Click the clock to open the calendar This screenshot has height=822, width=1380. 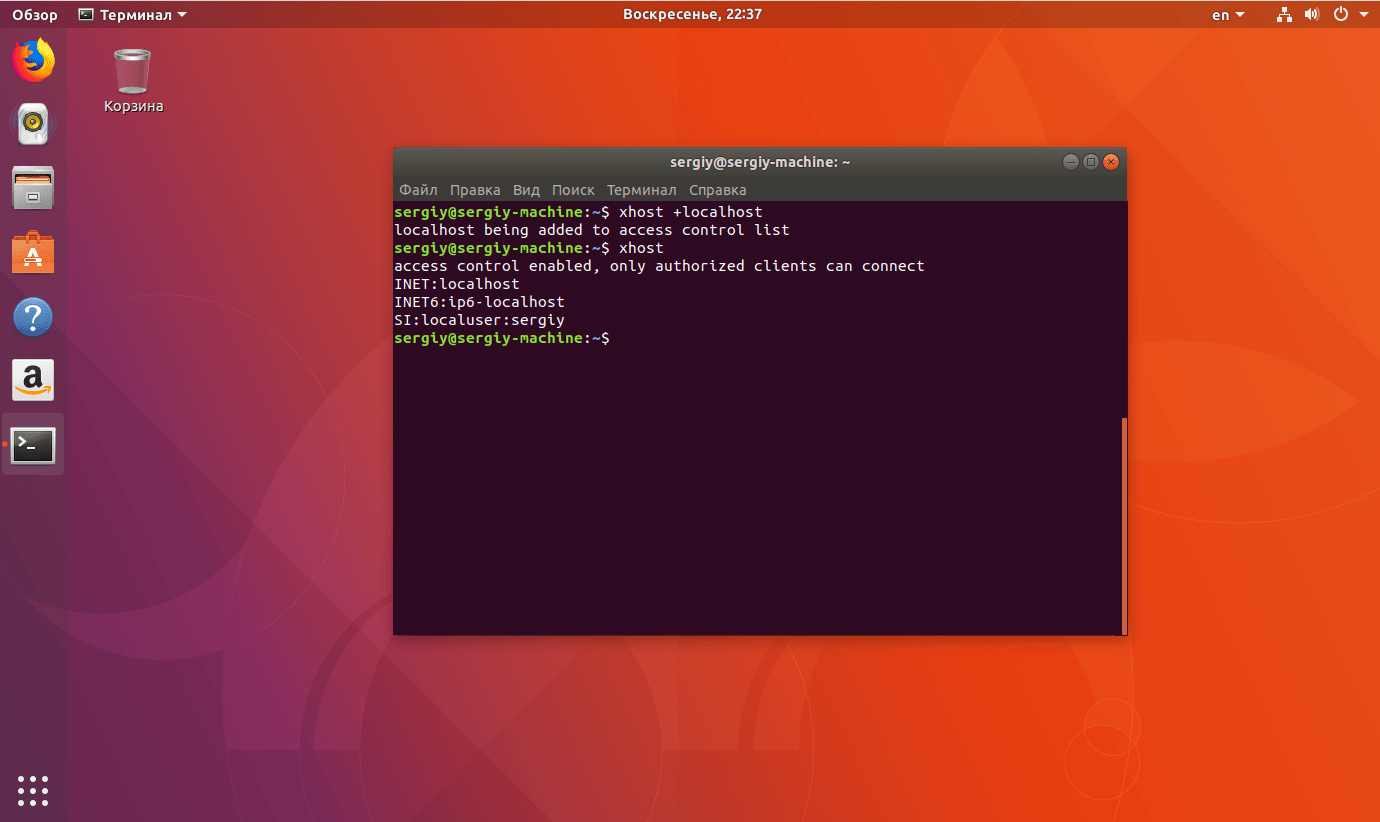(691, 14)
